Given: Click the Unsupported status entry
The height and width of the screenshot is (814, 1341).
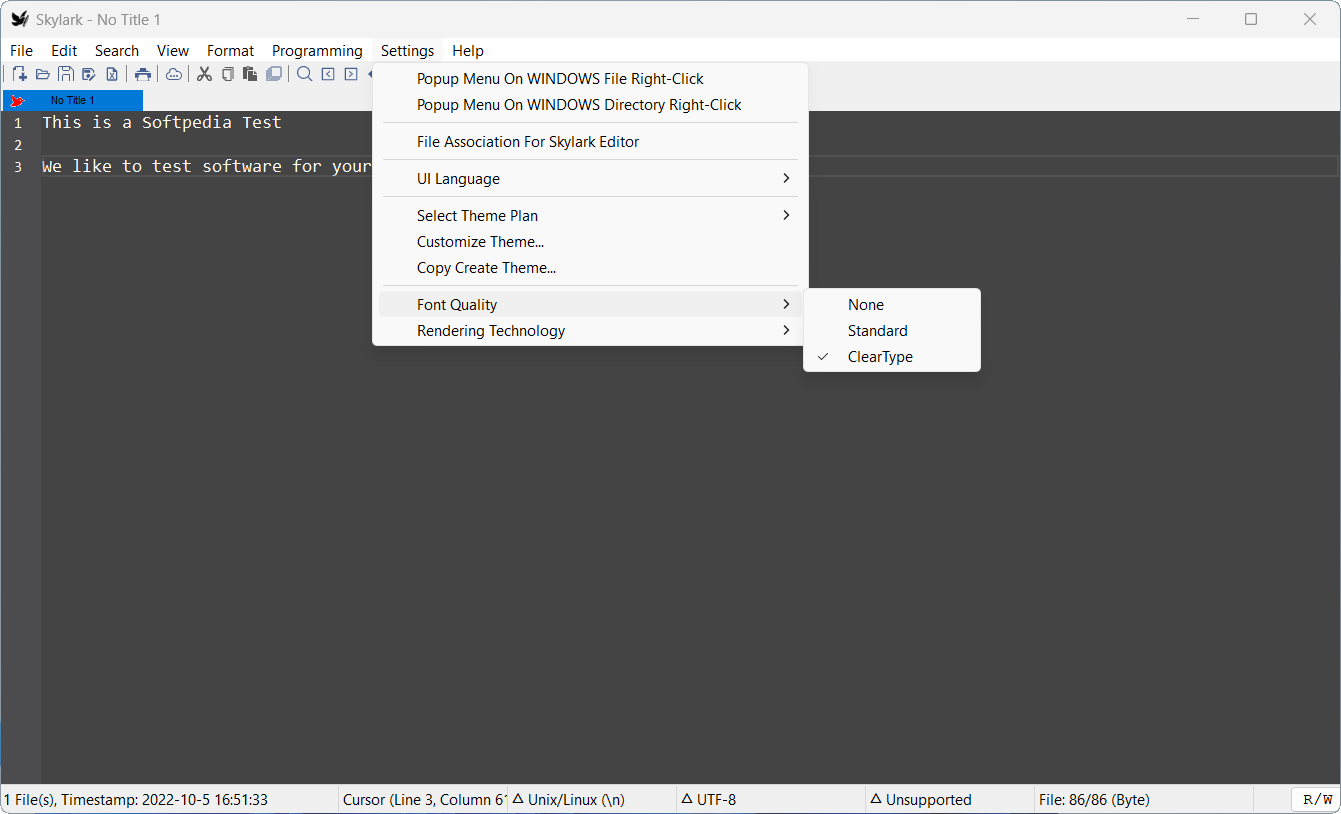Looking at the screenshot, I should 949,800.
